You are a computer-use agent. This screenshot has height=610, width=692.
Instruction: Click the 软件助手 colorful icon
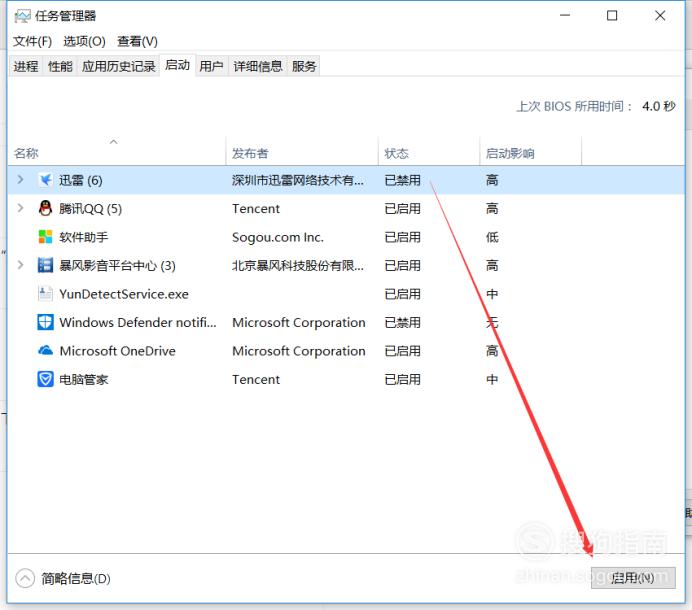tap(45, 237)
